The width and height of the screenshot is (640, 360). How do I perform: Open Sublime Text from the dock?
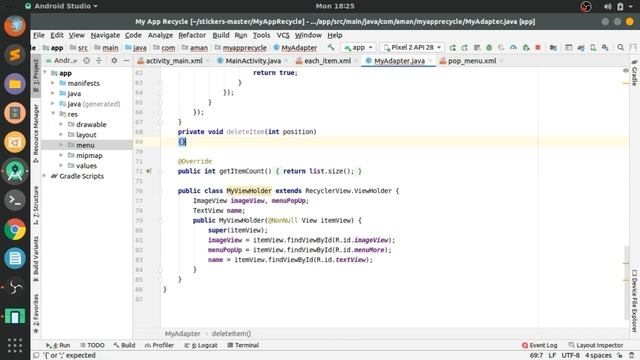point(15,55)
